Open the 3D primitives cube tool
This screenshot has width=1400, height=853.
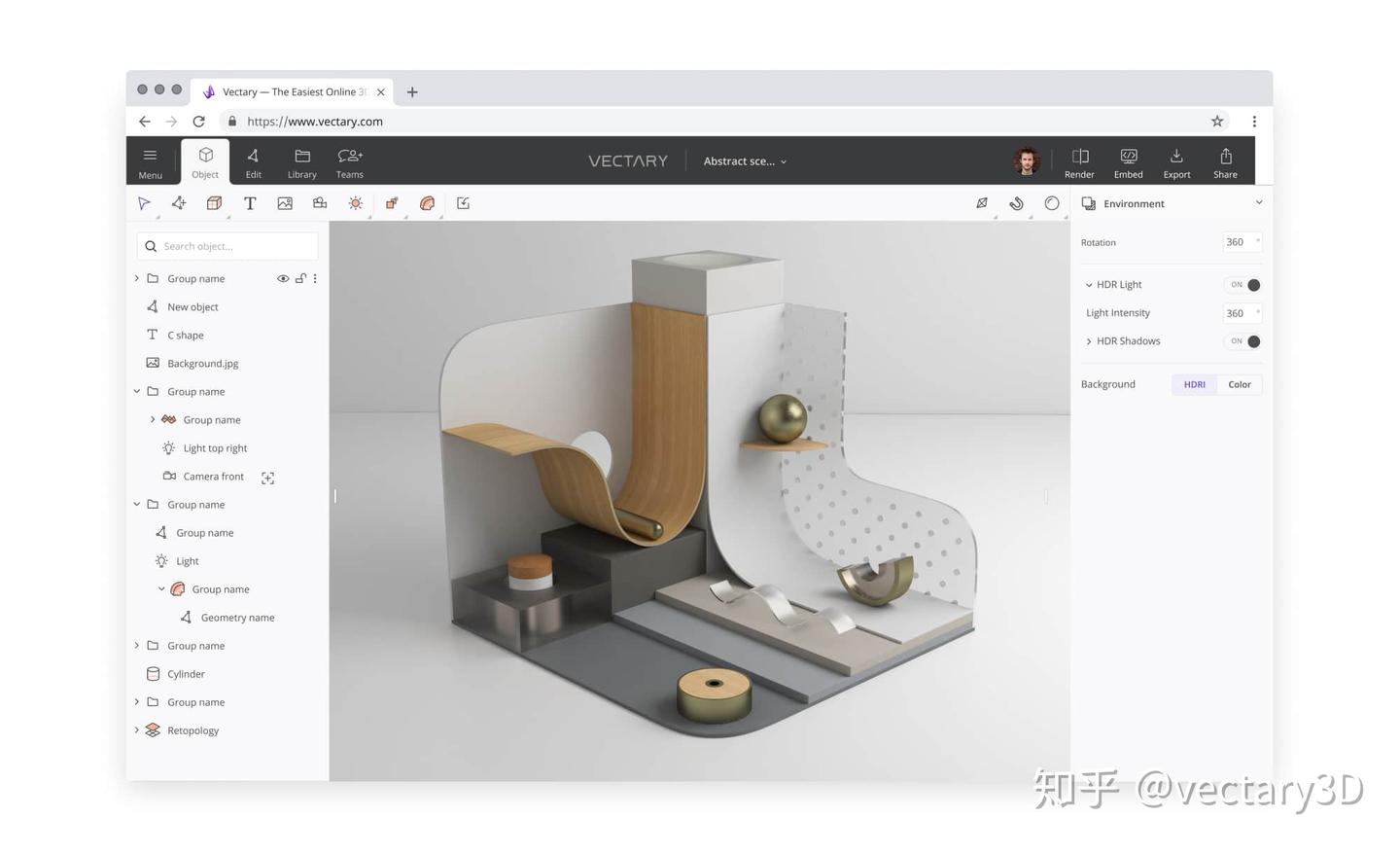[x=214, y=203]
